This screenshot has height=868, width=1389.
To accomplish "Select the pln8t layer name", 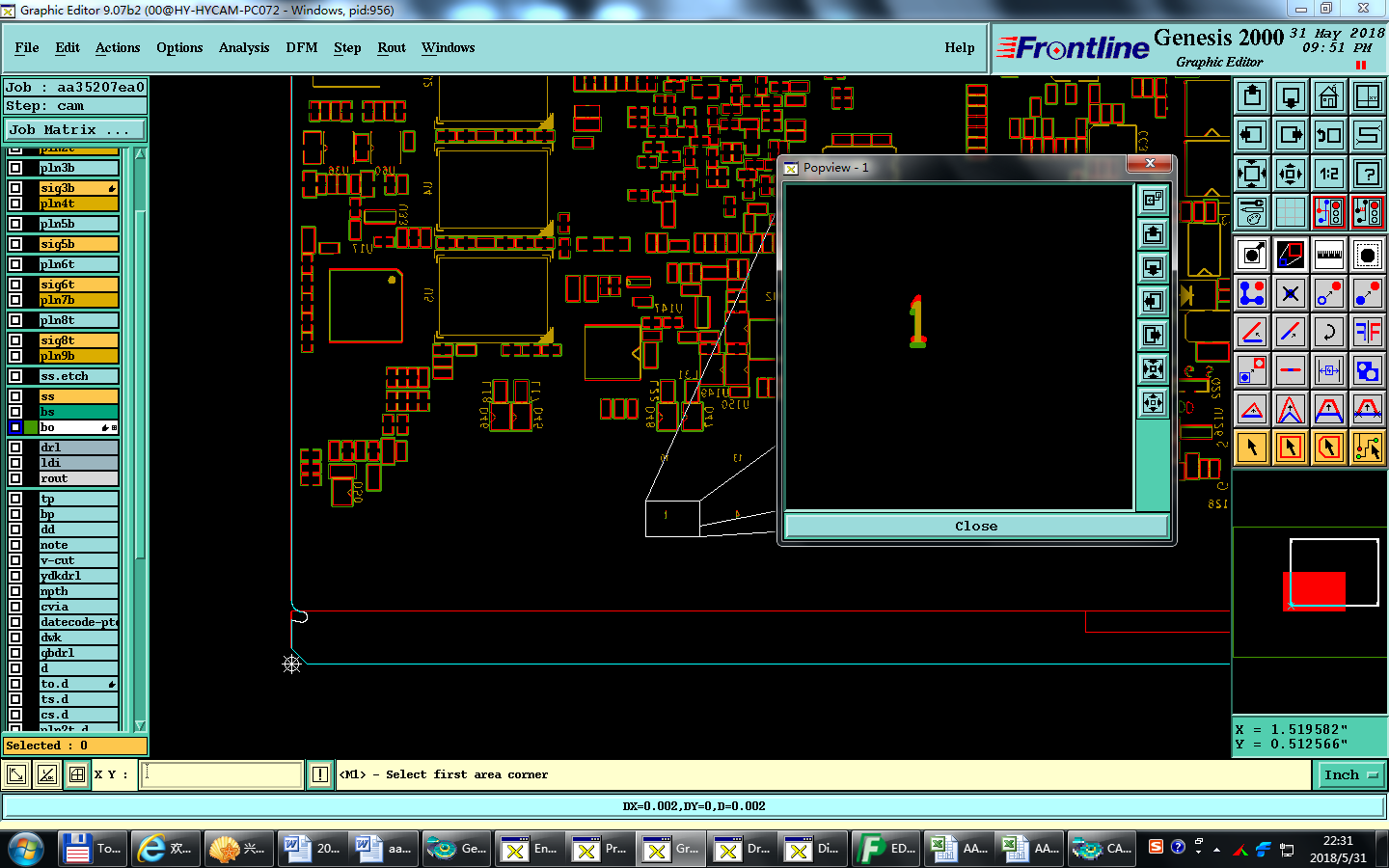I will click(x=78, y=320).
